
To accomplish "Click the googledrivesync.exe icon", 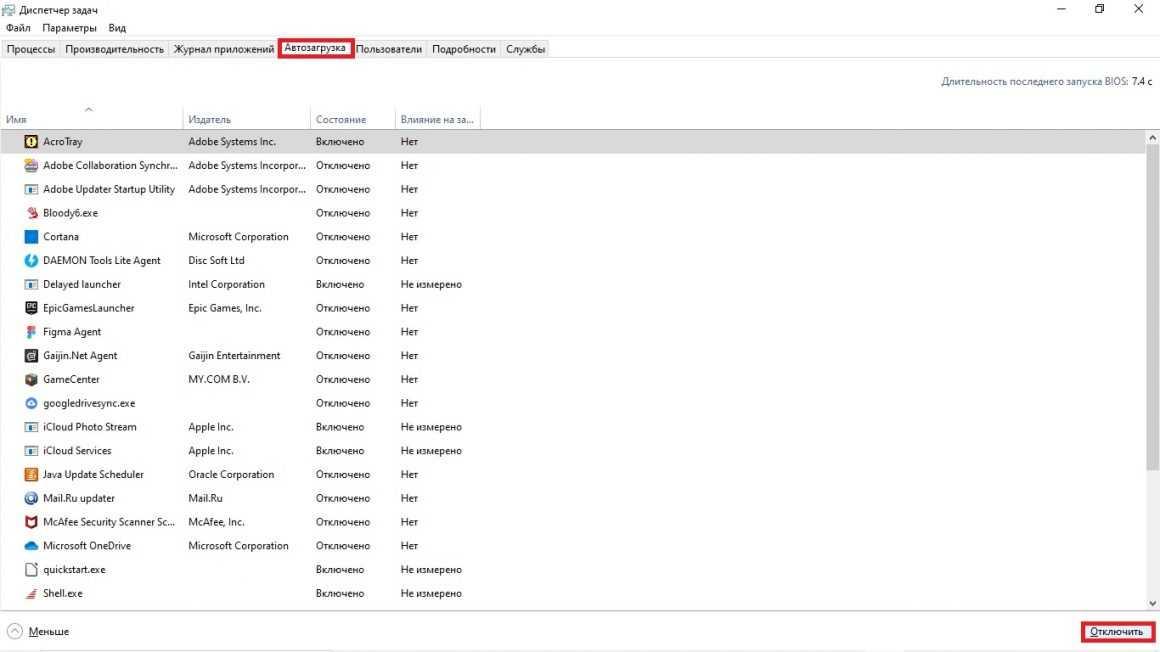I will coord(31,403).
